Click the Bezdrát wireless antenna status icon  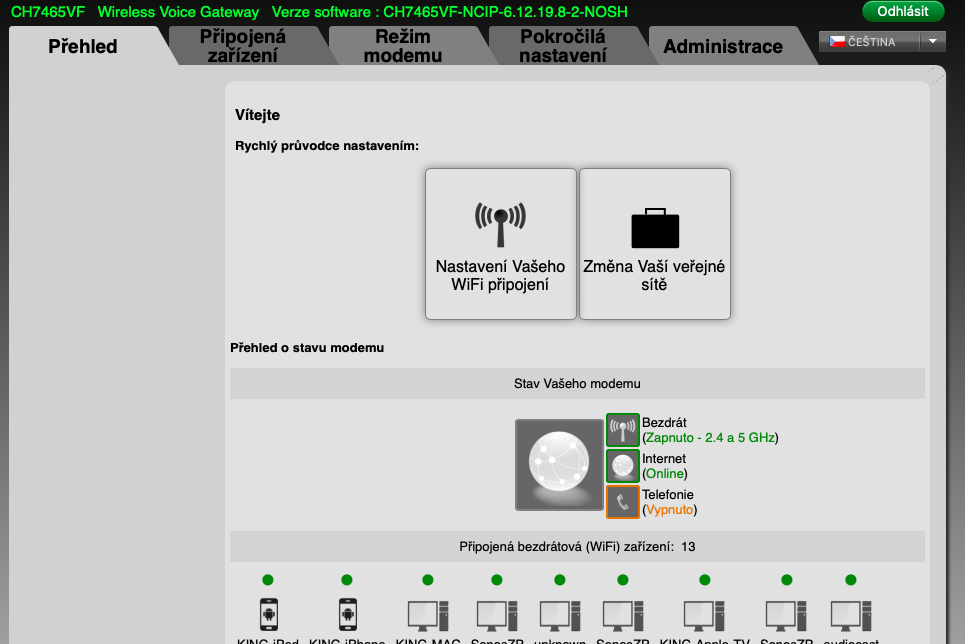622,430
